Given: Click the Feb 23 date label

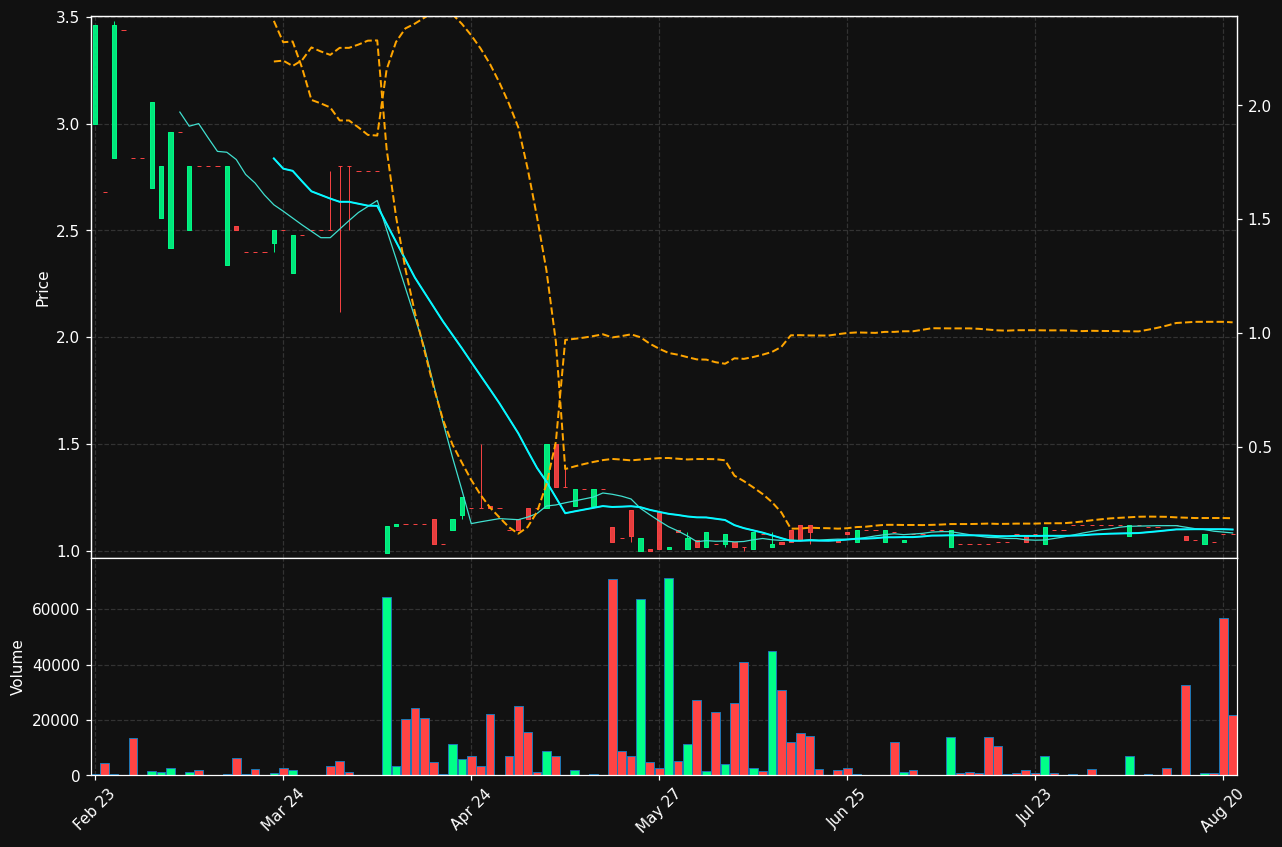Looking at the screenshot, I should point(94,810).
